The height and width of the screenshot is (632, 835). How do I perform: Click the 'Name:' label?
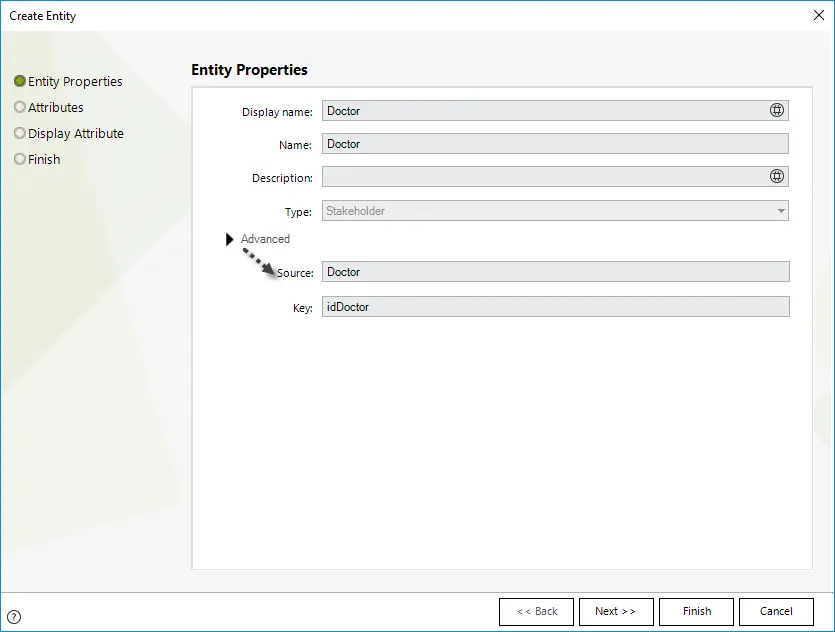click(x=295, y=145)
